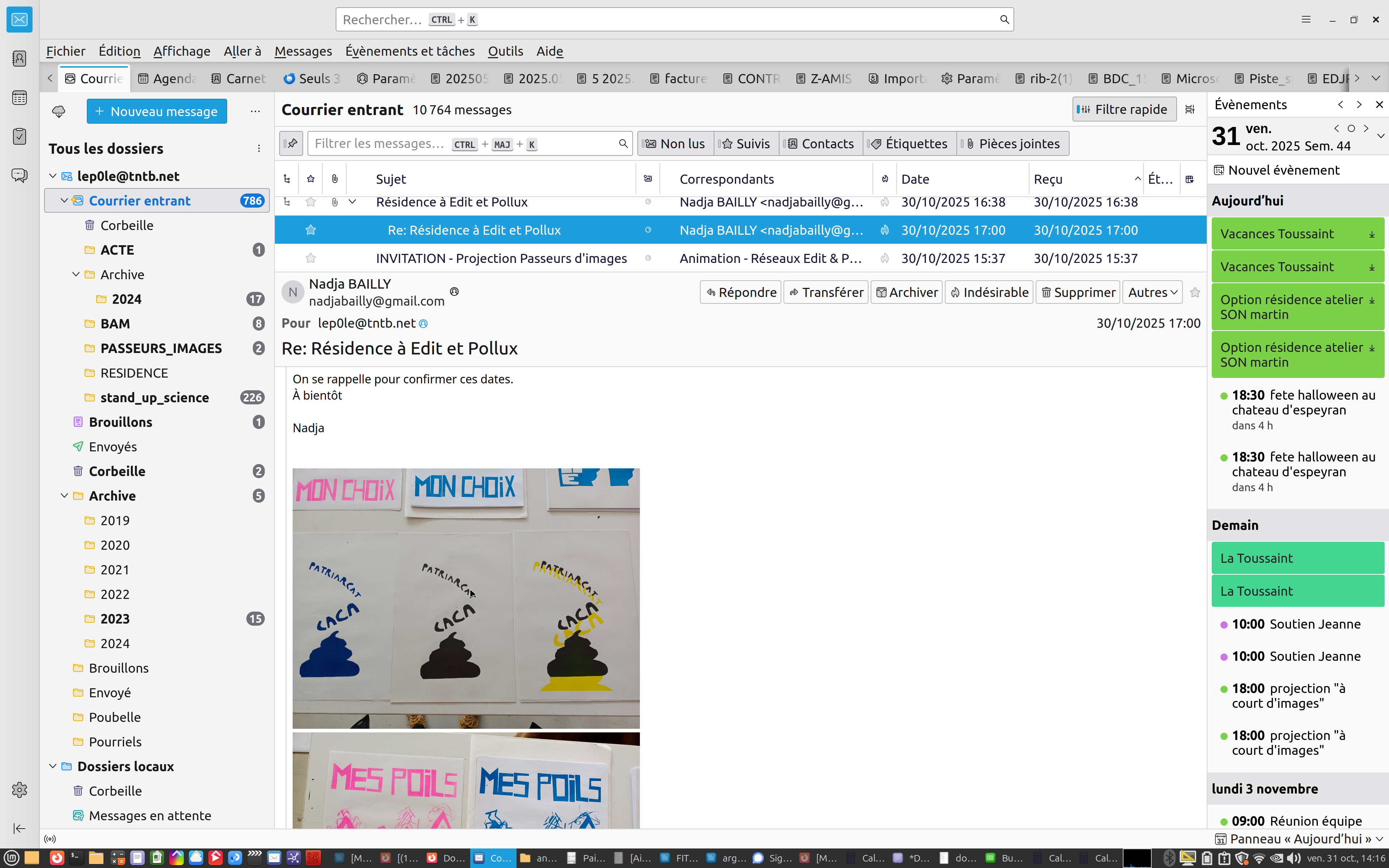This screenshot has height=868, width=1389.
Task: Click the message list display options icon
Action: pyautogui.click(x=1190, y=109)
